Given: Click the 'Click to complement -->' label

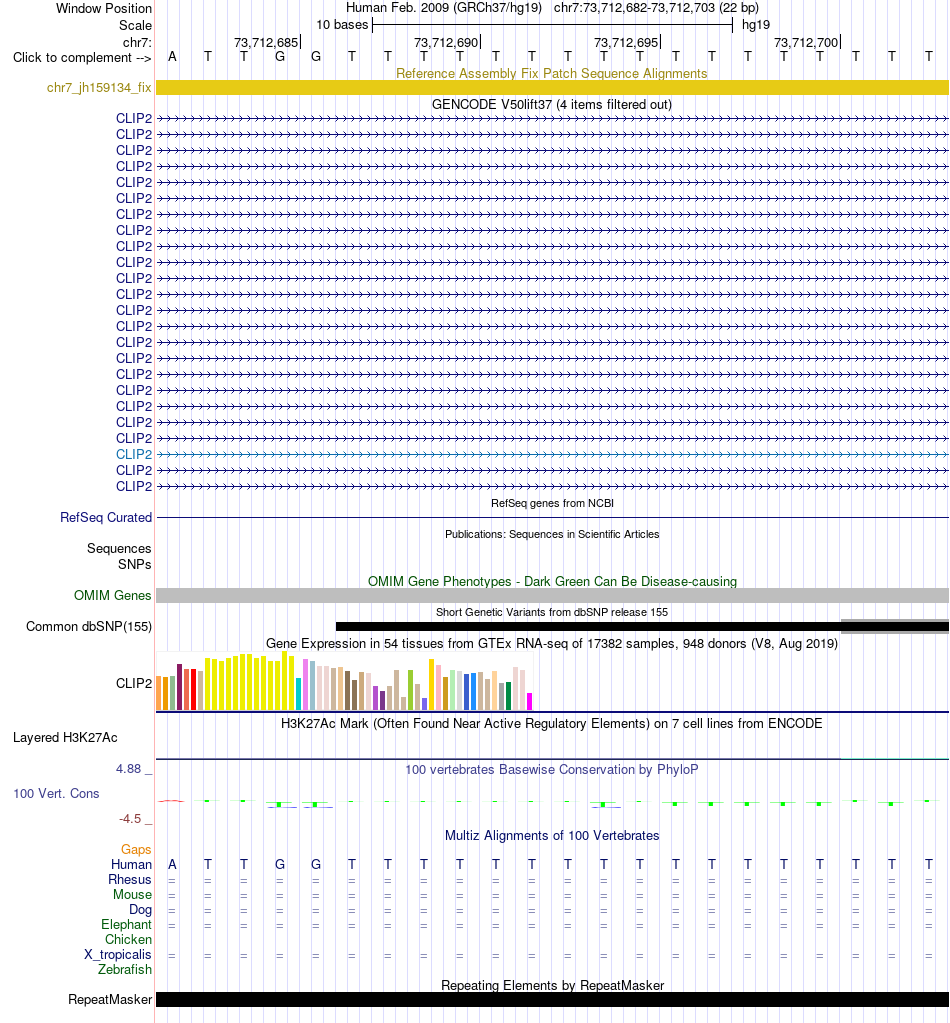Looking at the screenshot, I should pyautogui.click(x=82, y=57).
